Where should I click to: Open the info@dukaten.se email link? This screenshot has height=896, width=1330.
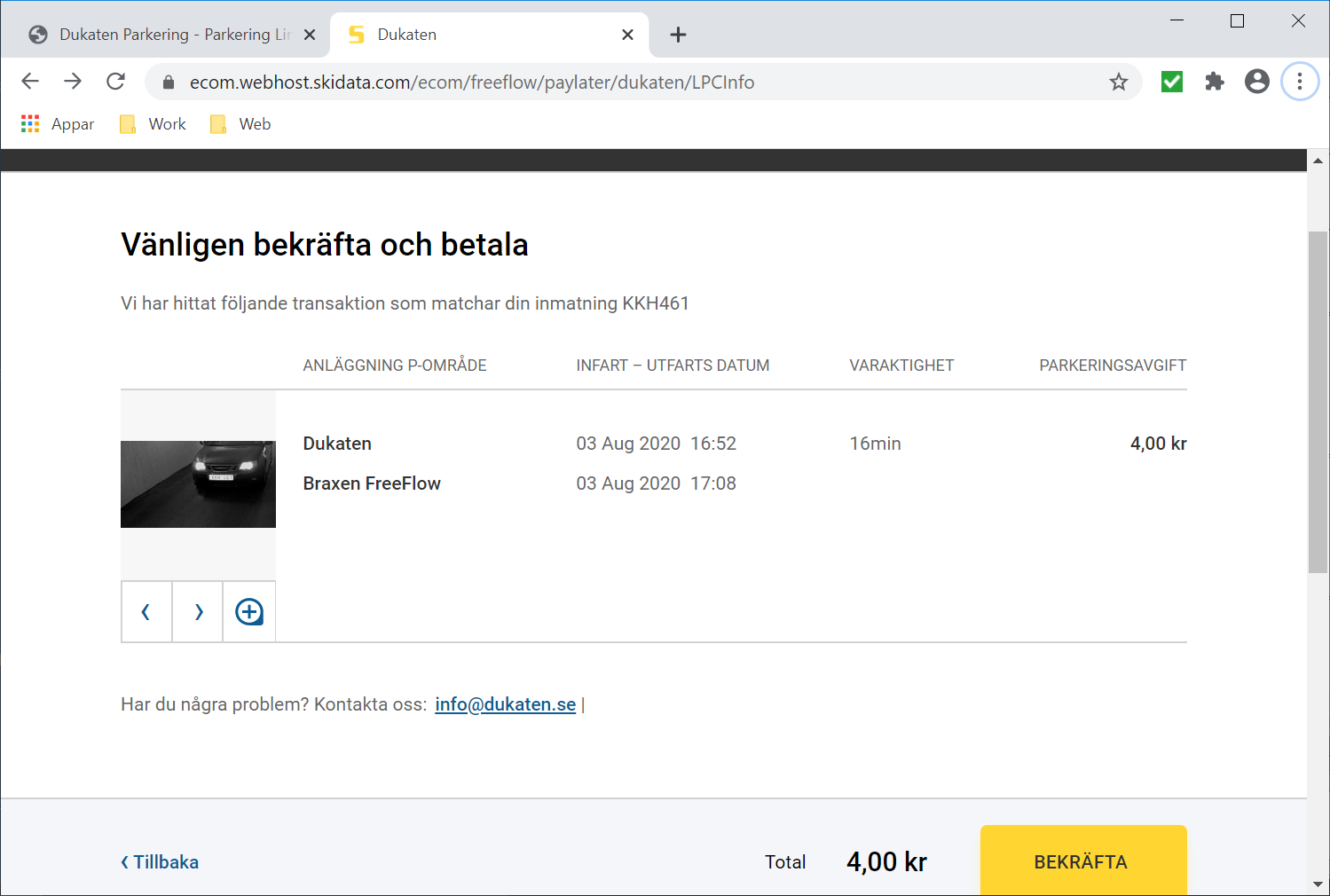(x=505, y=704)
